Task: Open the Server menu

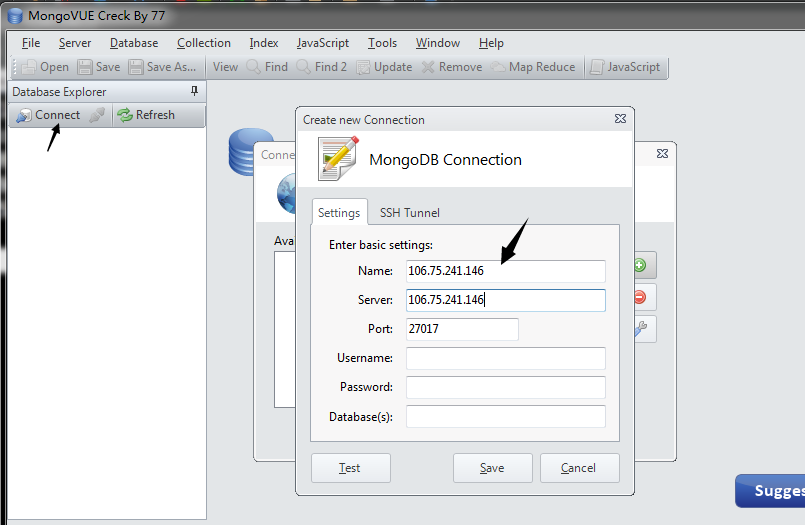Action: (75, 43)
